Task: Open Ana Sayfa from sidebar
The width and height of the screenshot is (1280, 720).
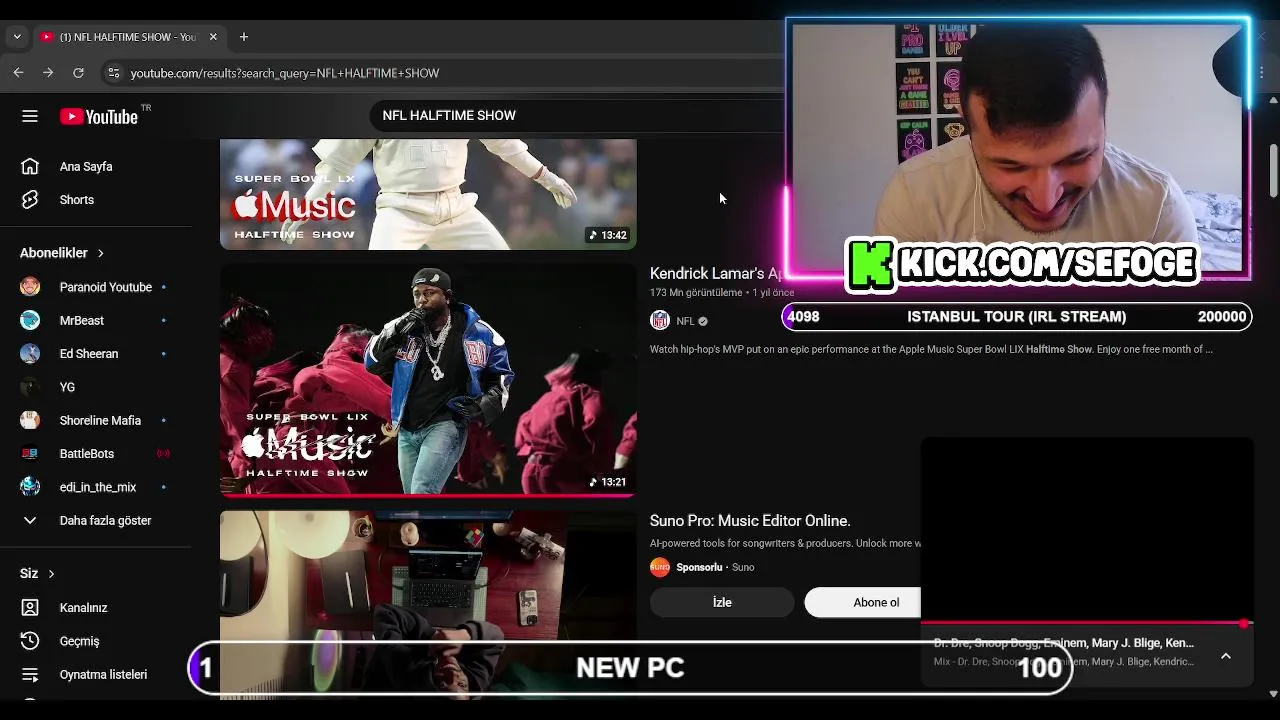Action: click(86, 166)
